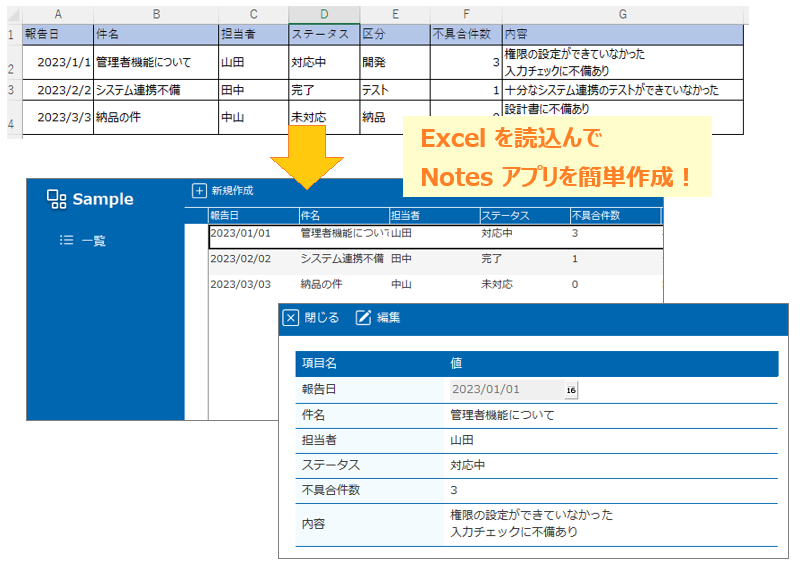Click Excel cell 管理者機能について
This screenshot has height=575, width=805.
point(156,62)
